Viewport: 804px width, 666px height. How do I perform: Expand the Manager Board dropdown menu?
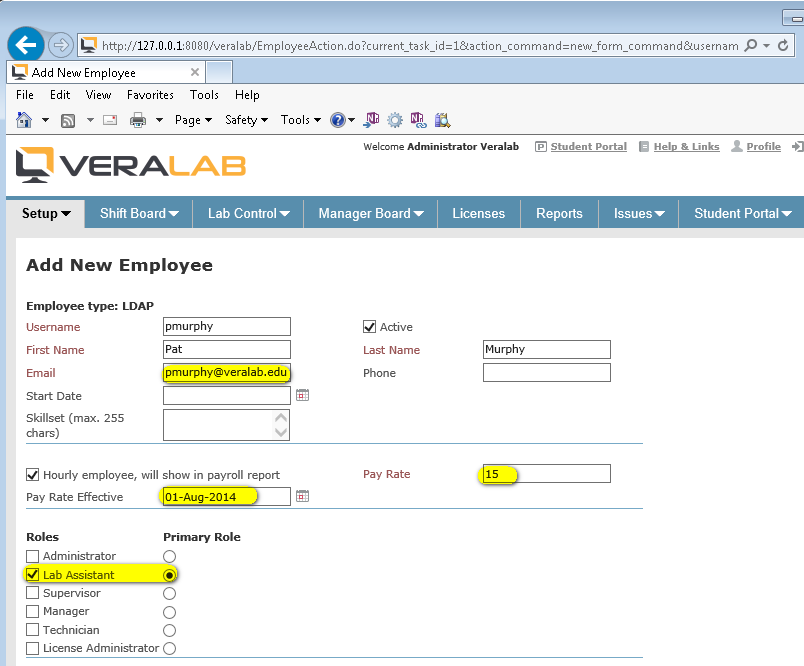(x=371, y=213)
